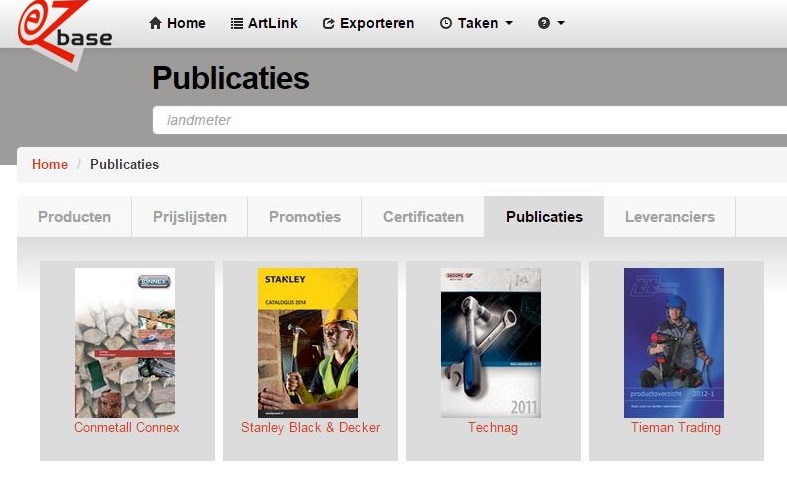Open the help question mark dropdown

[x=551, y=23]
